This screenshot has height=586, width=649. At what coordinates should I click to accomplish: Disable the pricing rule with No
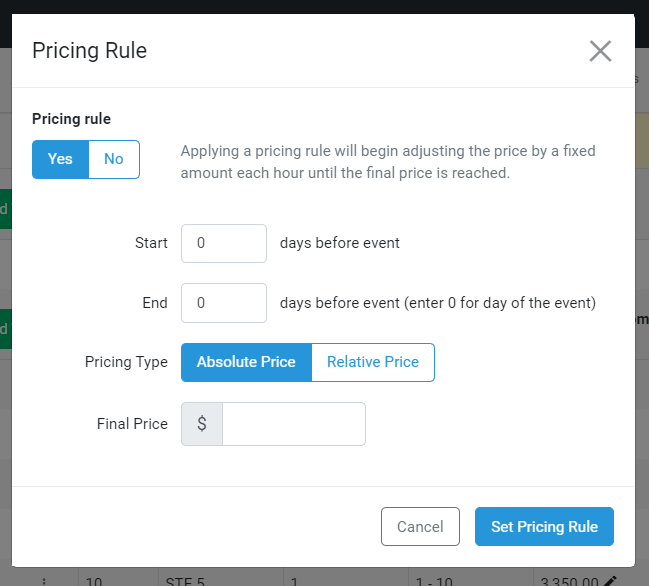[x=114, y=159]
